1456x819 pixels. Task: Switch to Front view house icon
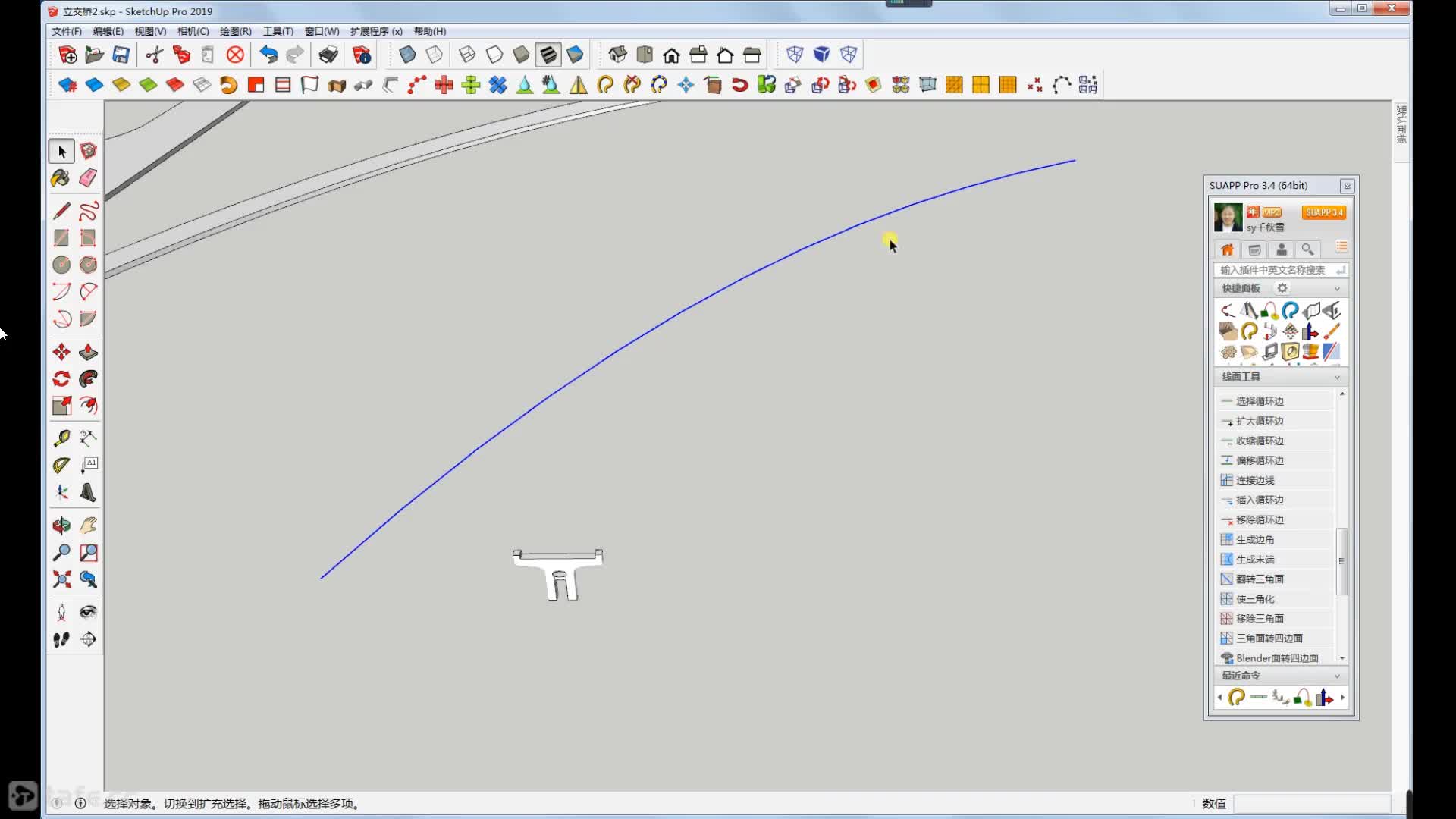tap(671, 55)
